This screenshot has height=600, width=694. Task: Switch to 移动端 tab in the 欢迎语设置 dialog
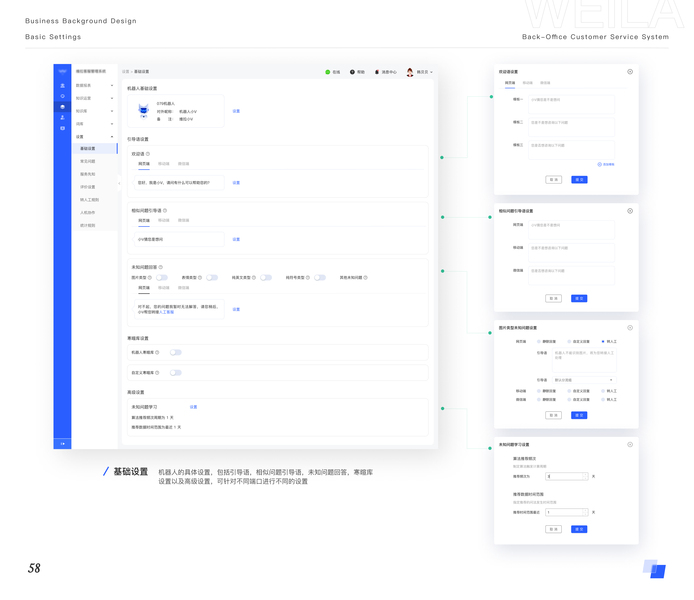click(528, 83)
